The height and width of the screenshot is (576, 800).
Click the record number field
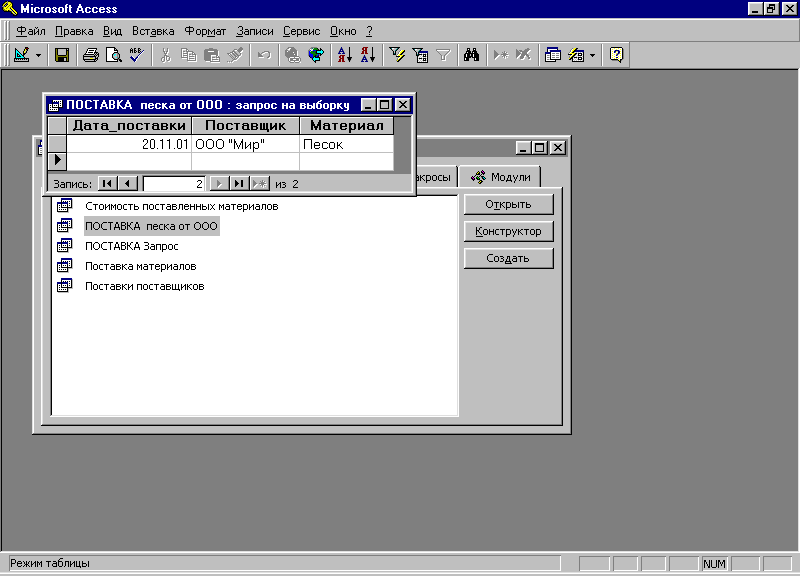[173, 184]
